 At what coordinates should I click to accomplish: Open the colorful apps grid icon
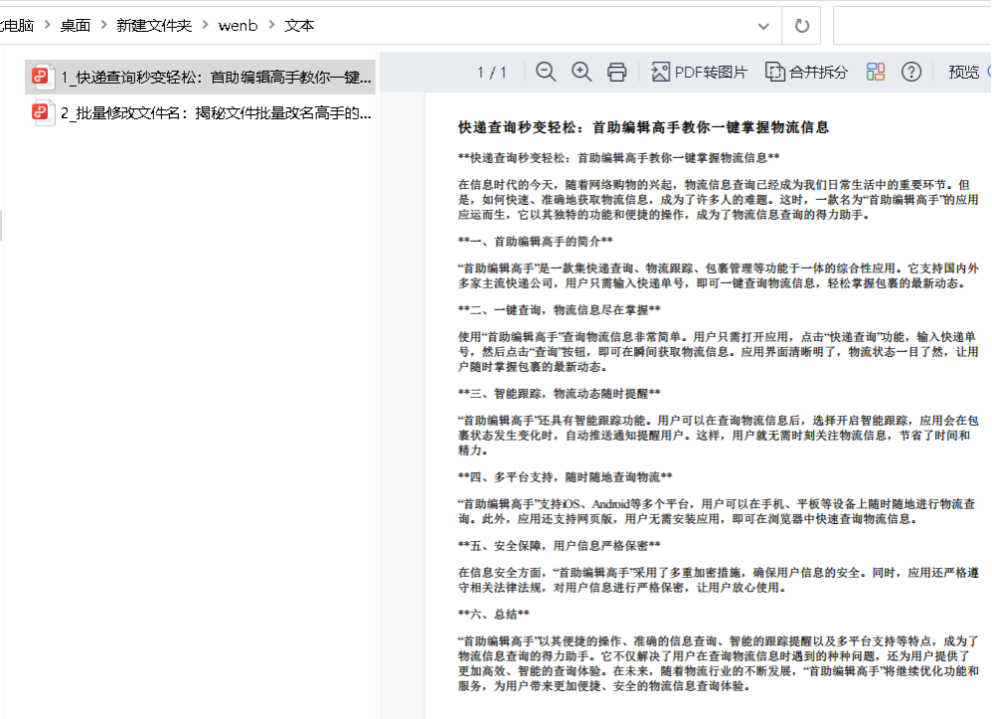[876, 72]
